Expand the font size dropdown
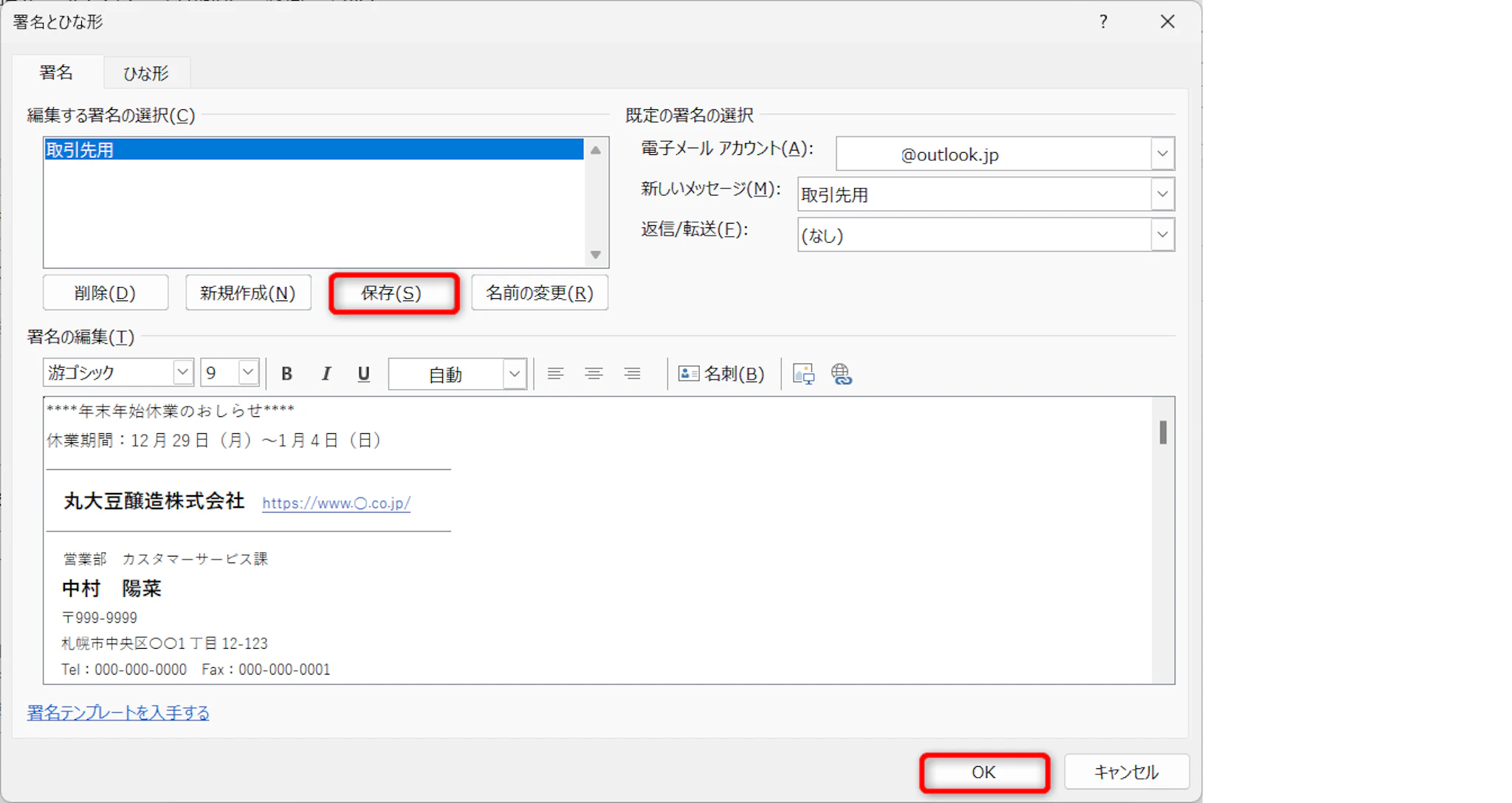 tap(248, 373)
